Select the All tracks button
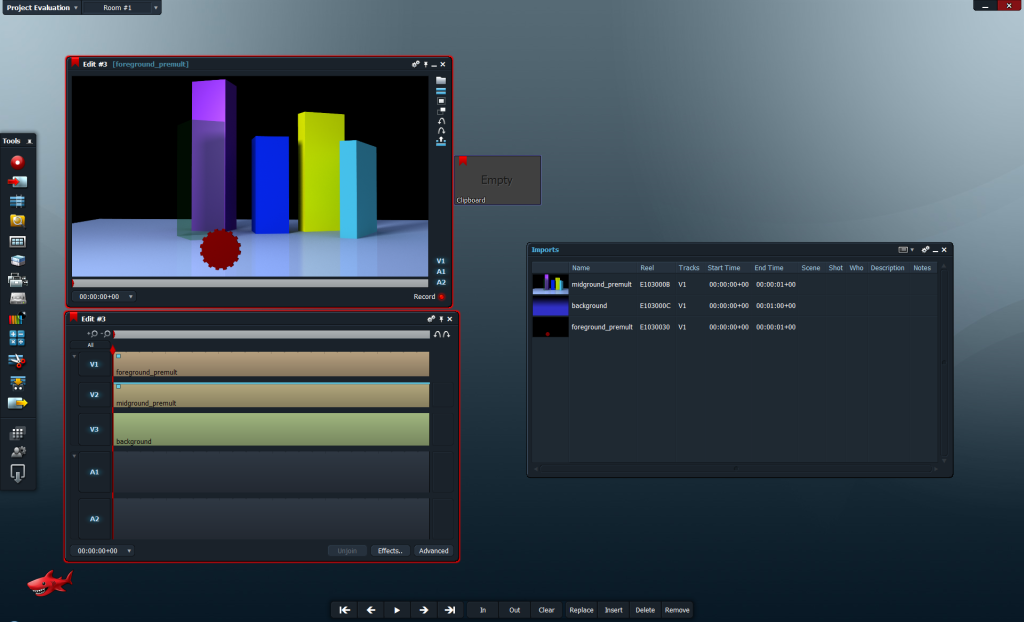1024x622 pixels. coord(91,345)
